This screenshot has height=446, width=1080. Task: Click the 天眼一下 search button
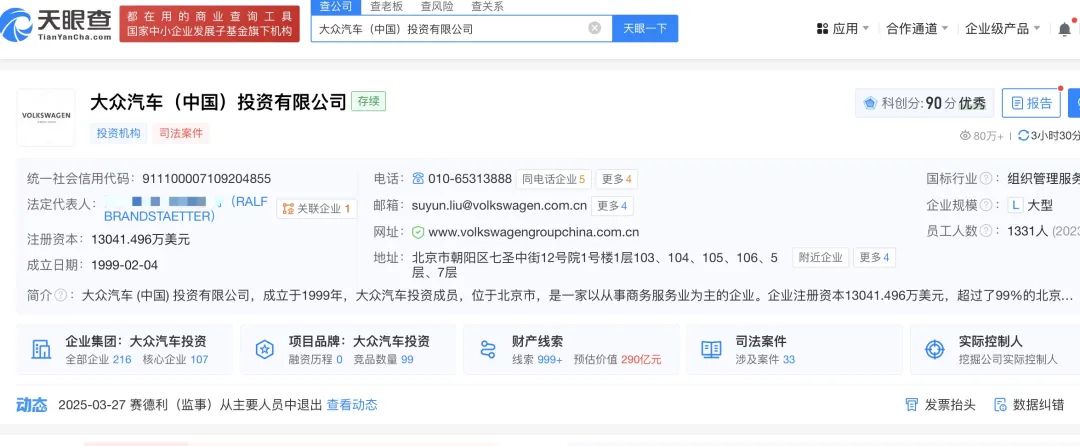click(645, 28)
